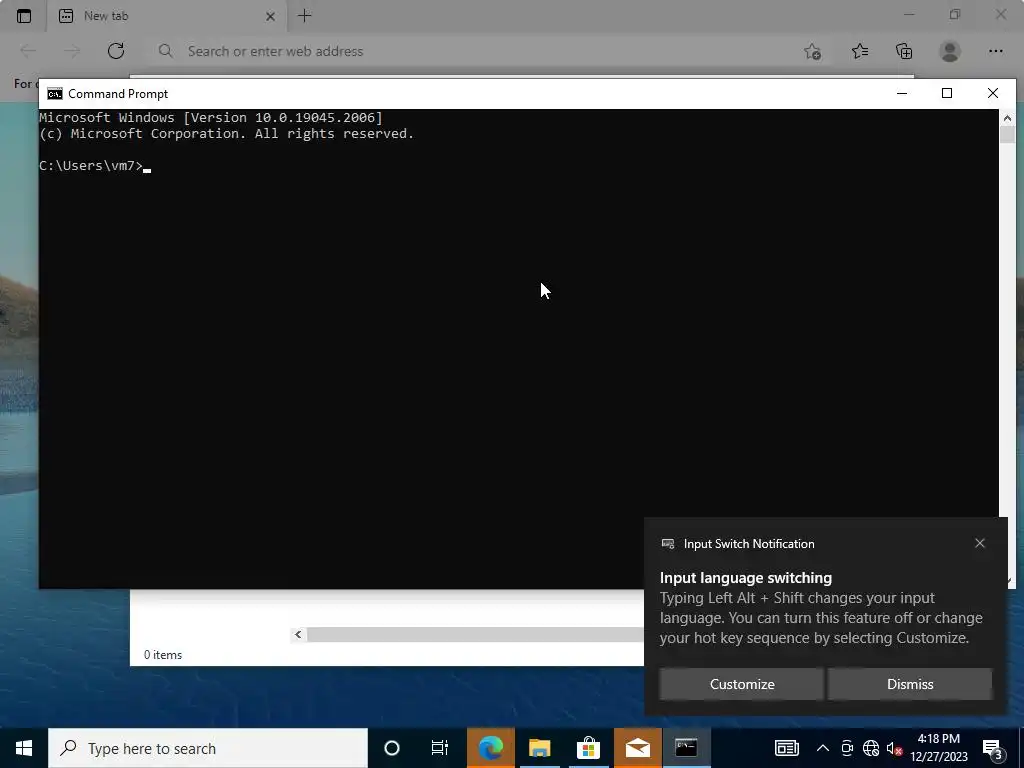Close the Command Prompt window
Image resolution: width=1024 pixels, height=768 pixels.
click(x=993, y=93)
